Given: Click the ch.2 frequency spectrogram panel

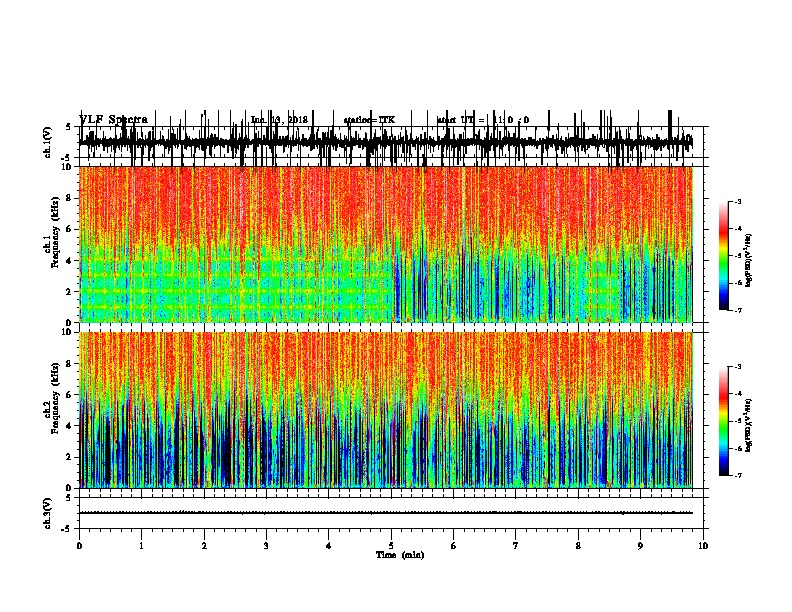Looking at the screenshot, I should pyautogui.click(x=385, y=410).
